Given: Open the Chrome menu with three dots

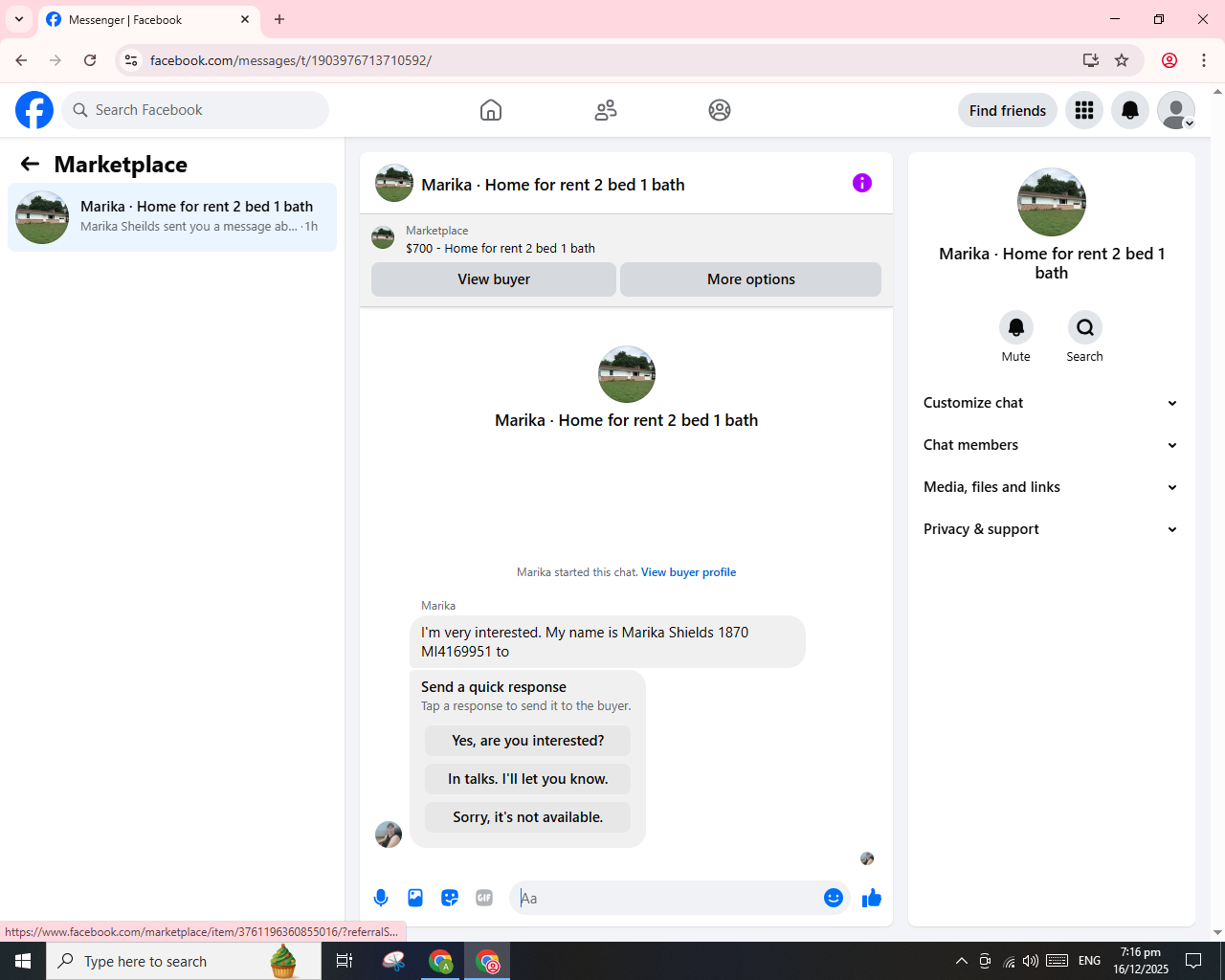Looking at the screenshot, I should [x=1204, y=60].
